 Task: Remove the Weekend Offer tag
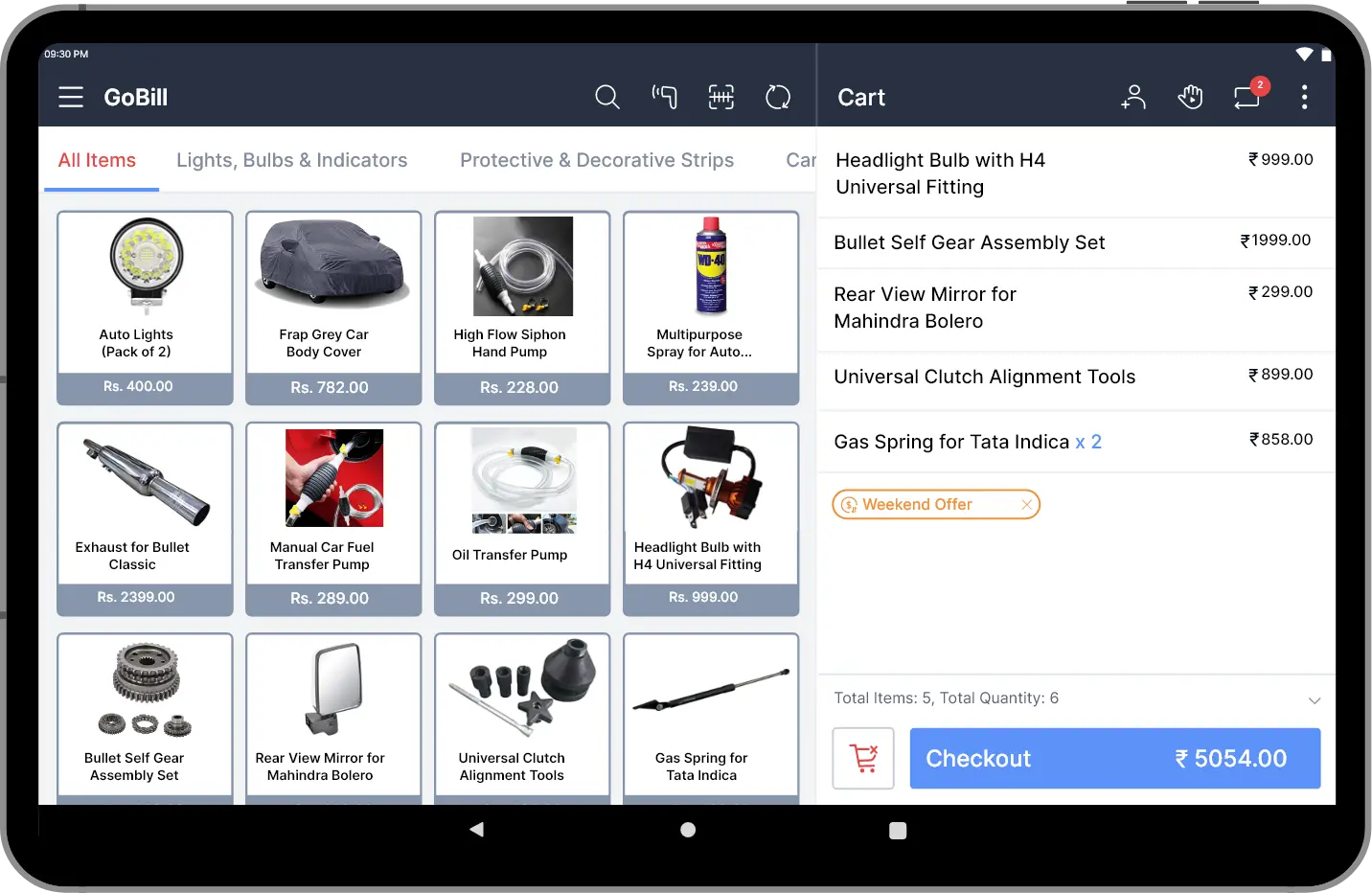[x=1026, y=504]
